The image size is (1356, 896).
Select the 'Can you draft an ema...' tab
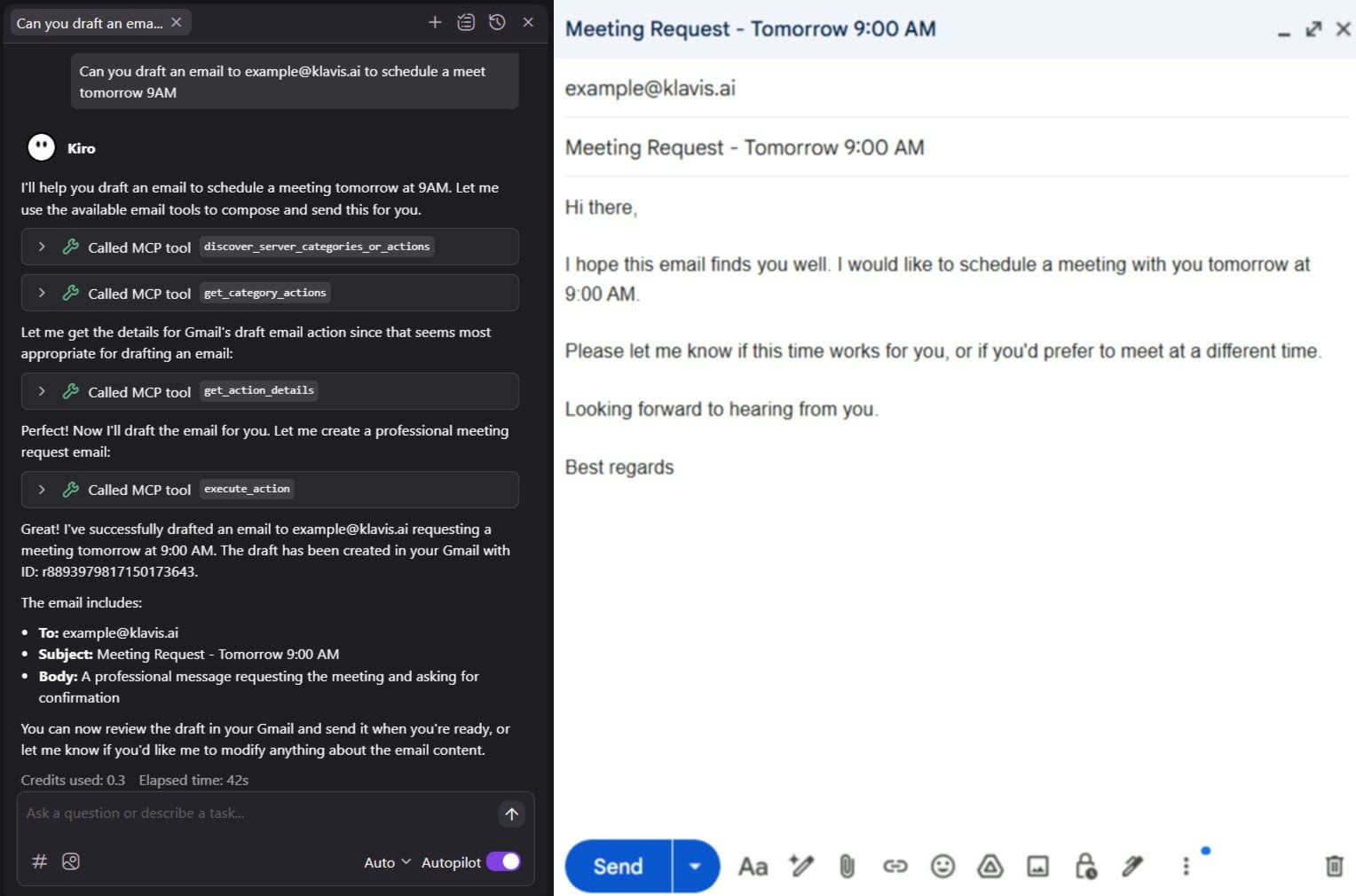point(89,22)
